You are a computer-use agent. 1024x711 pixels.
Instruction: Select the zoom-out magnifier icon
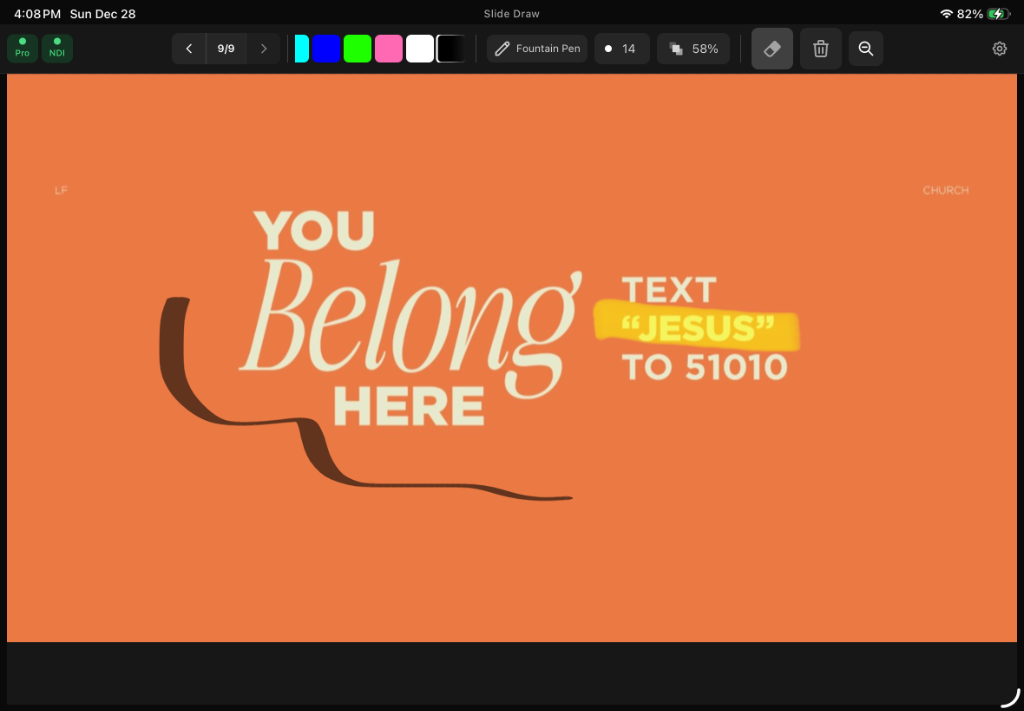pyautogui.click(x=866, y=48)
